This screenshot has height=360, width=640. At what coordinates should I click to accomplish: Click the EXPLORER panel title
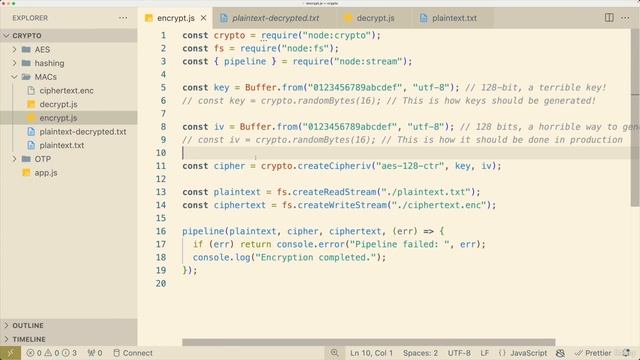pos(30,18)
